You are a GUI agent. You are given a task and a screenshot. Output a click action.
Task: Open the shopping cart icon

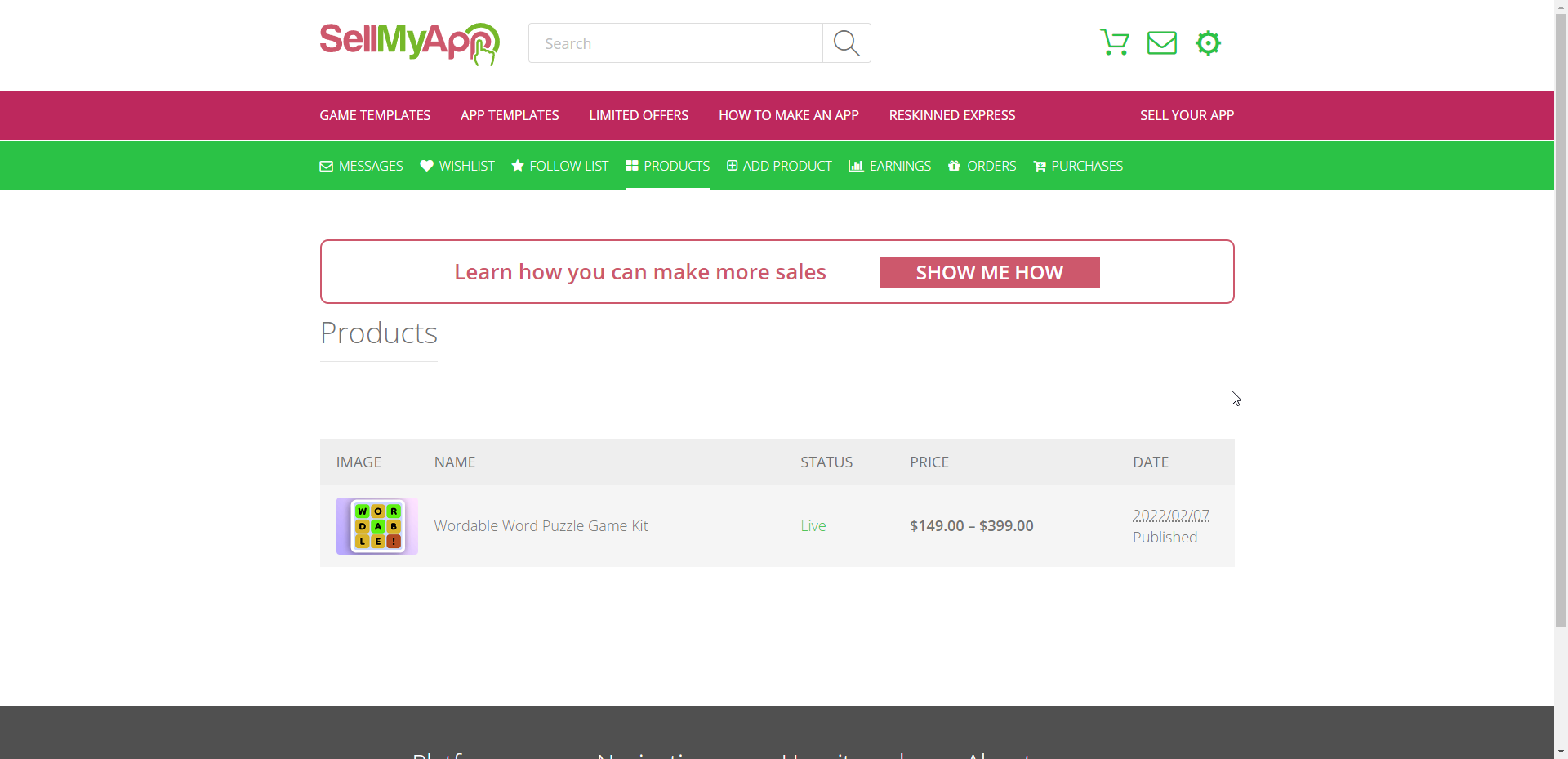(x=1114, y=42)
